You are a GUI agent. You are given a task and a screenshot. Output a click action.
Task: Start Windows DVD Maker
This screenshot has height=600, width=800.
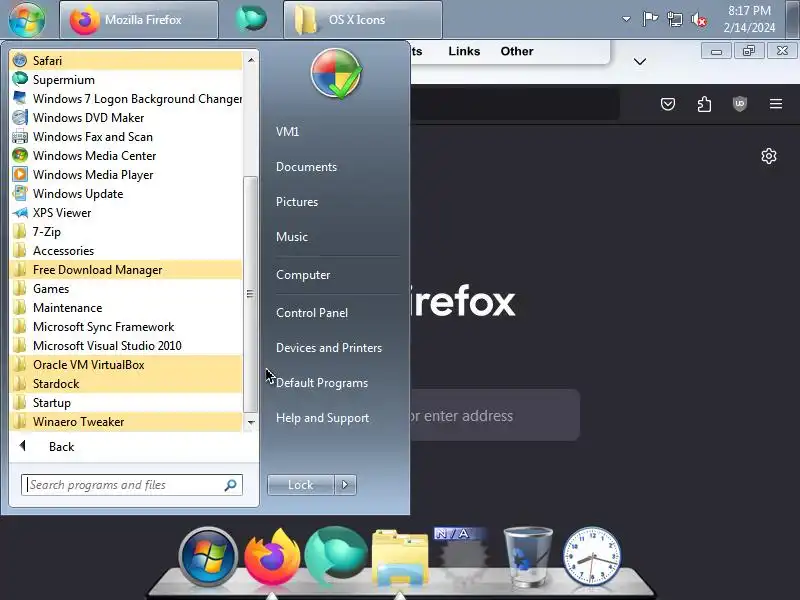(x=126, y=118)
